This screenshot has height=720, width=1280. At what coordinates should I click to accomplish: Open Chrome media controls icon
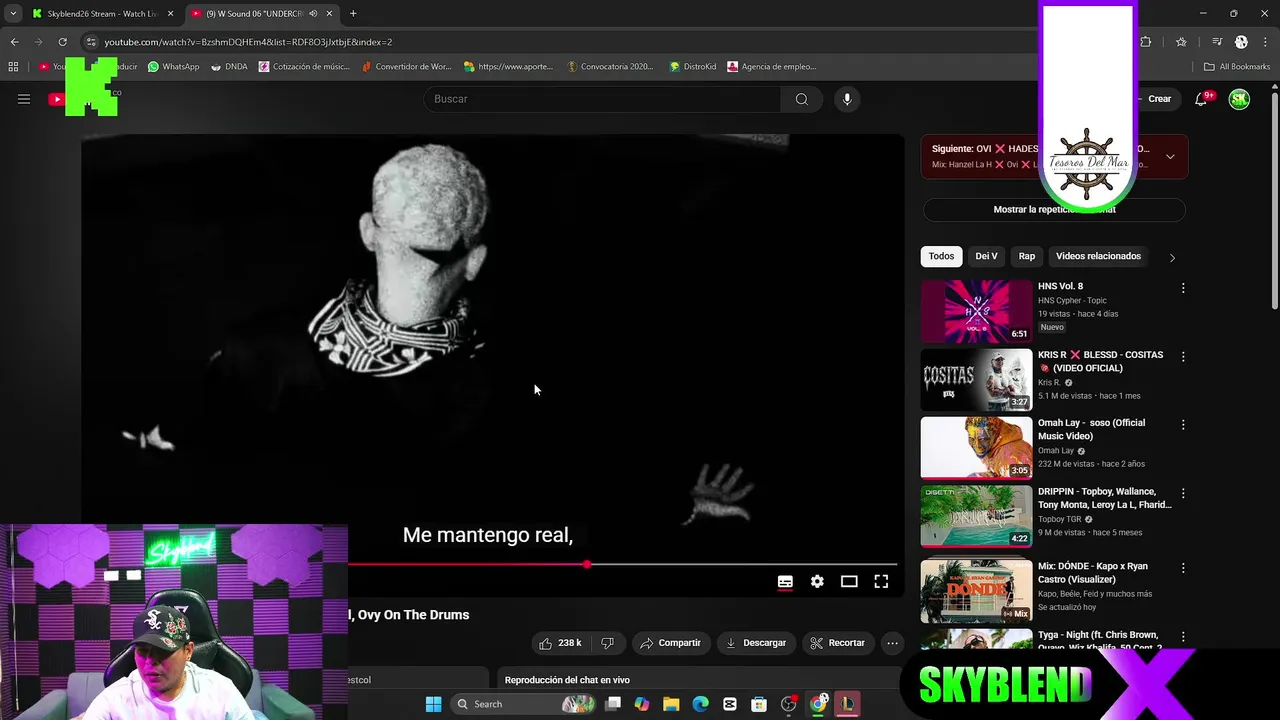coord(1217,42)
